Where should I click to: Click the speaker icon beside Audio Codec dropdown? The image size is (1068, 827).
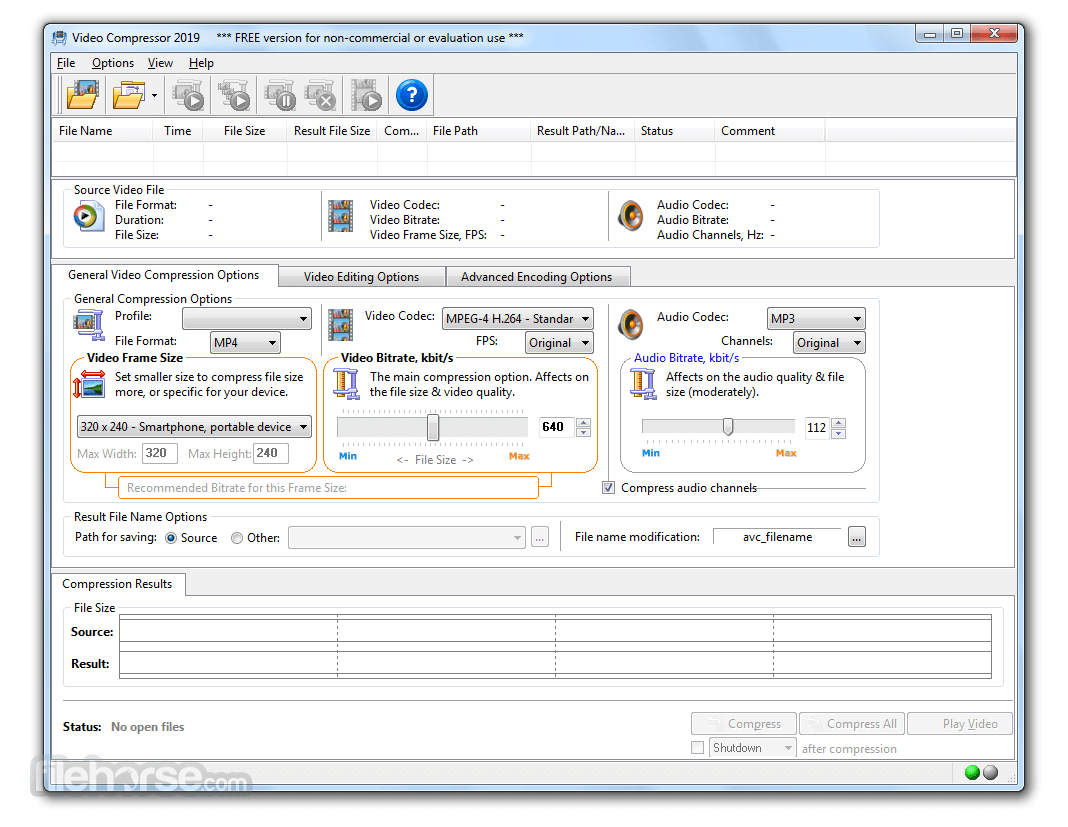[x=631, y=324]
